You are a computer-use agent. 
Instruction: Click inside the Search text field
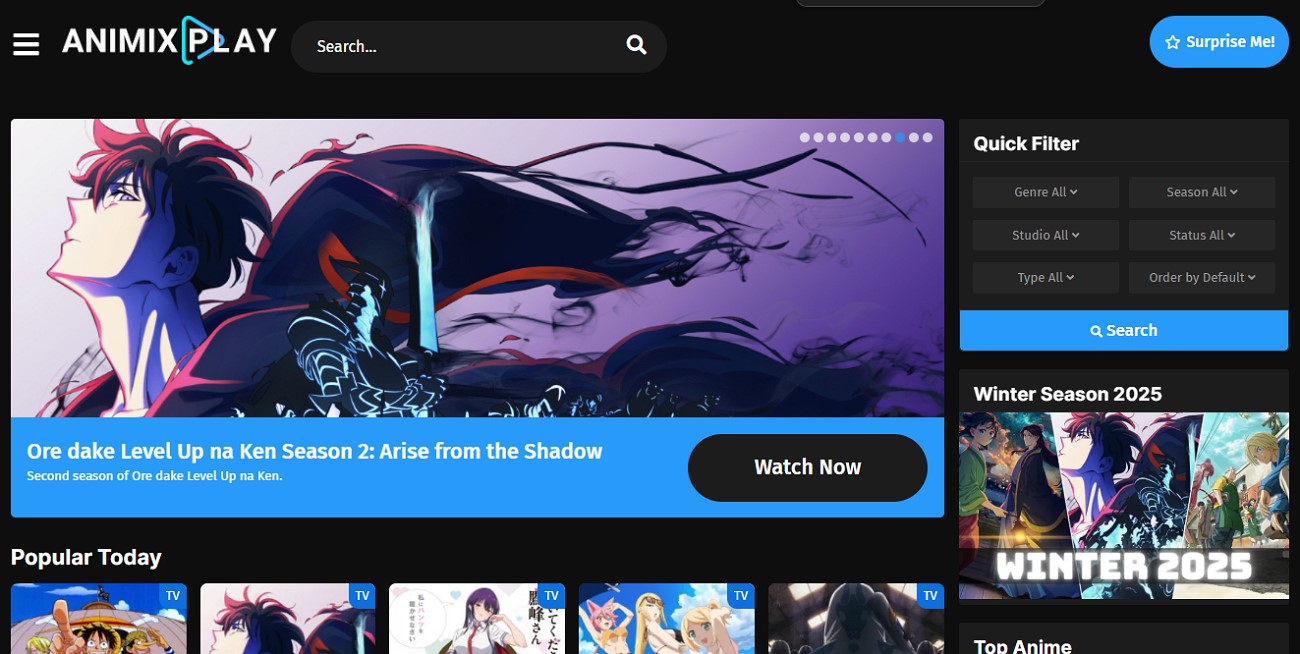[450, 45]
